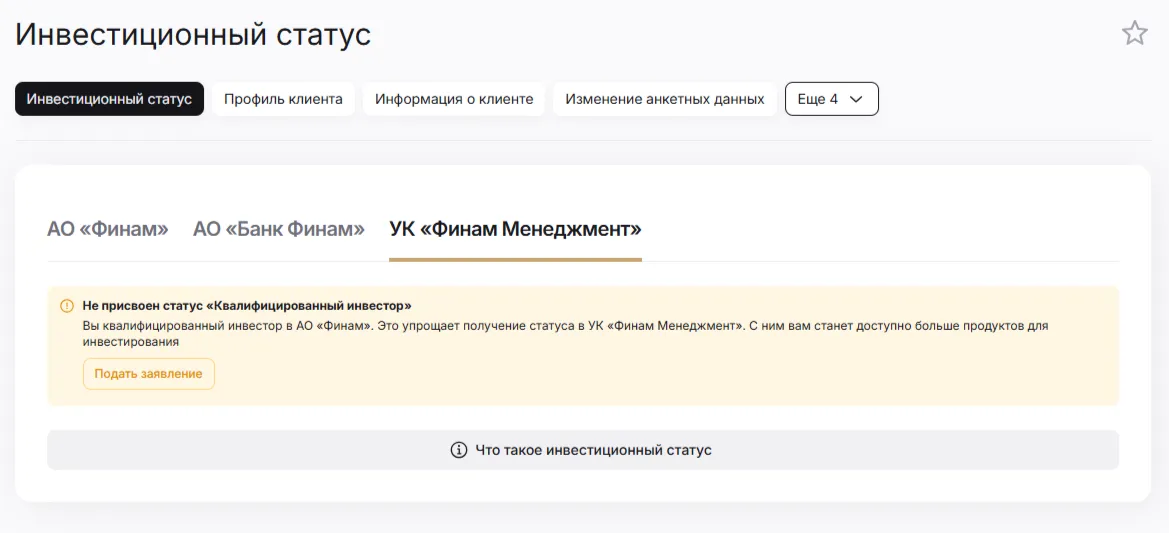Go to "Изменение анкетных данных" tab
This screenshot has width=1169, height=533.
pyautogui.click(x=665, y=99)
